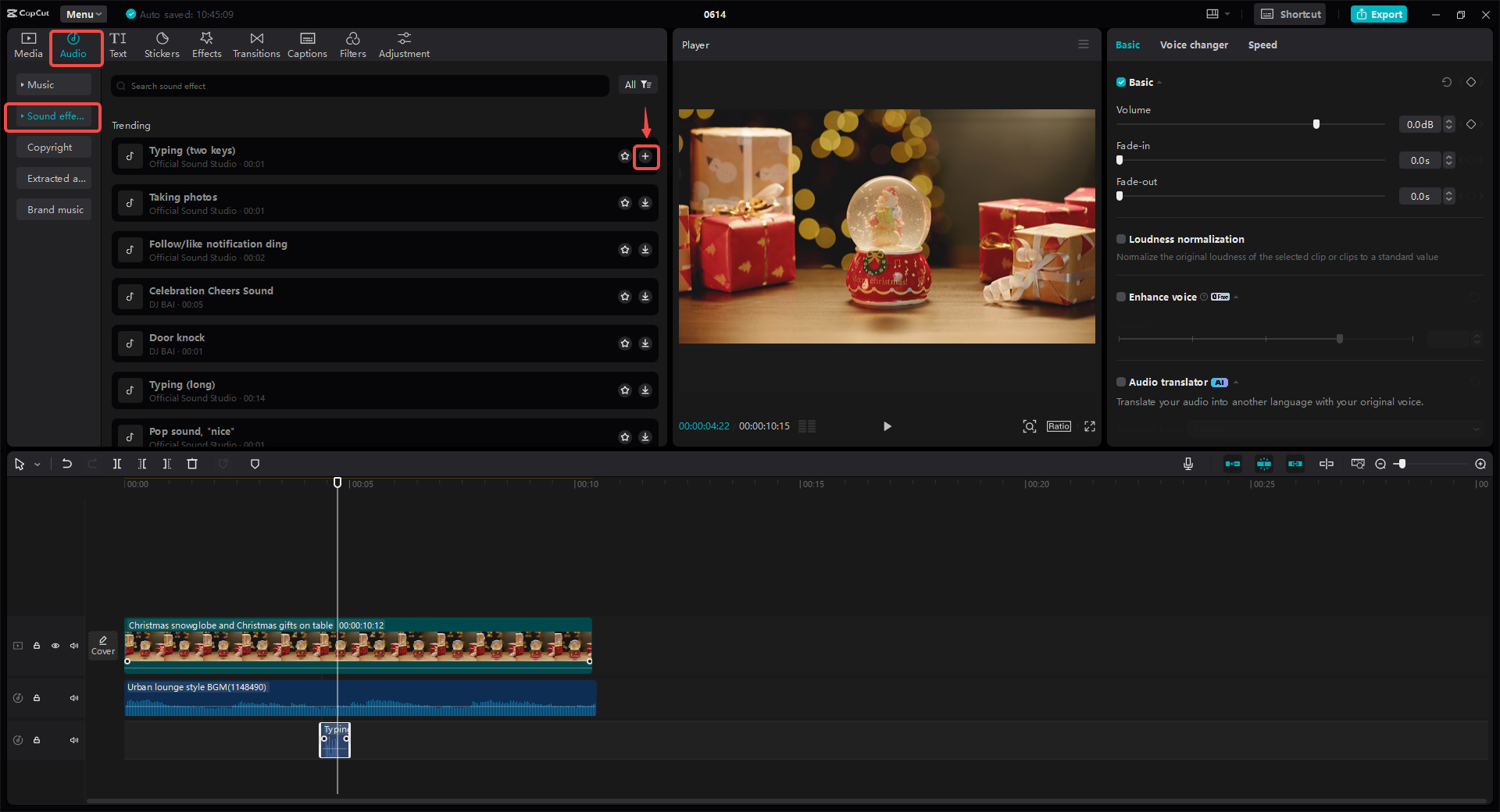Undo the last edit
The height and width of the screenshot is (812, 1500).
(x=66, y=464)
